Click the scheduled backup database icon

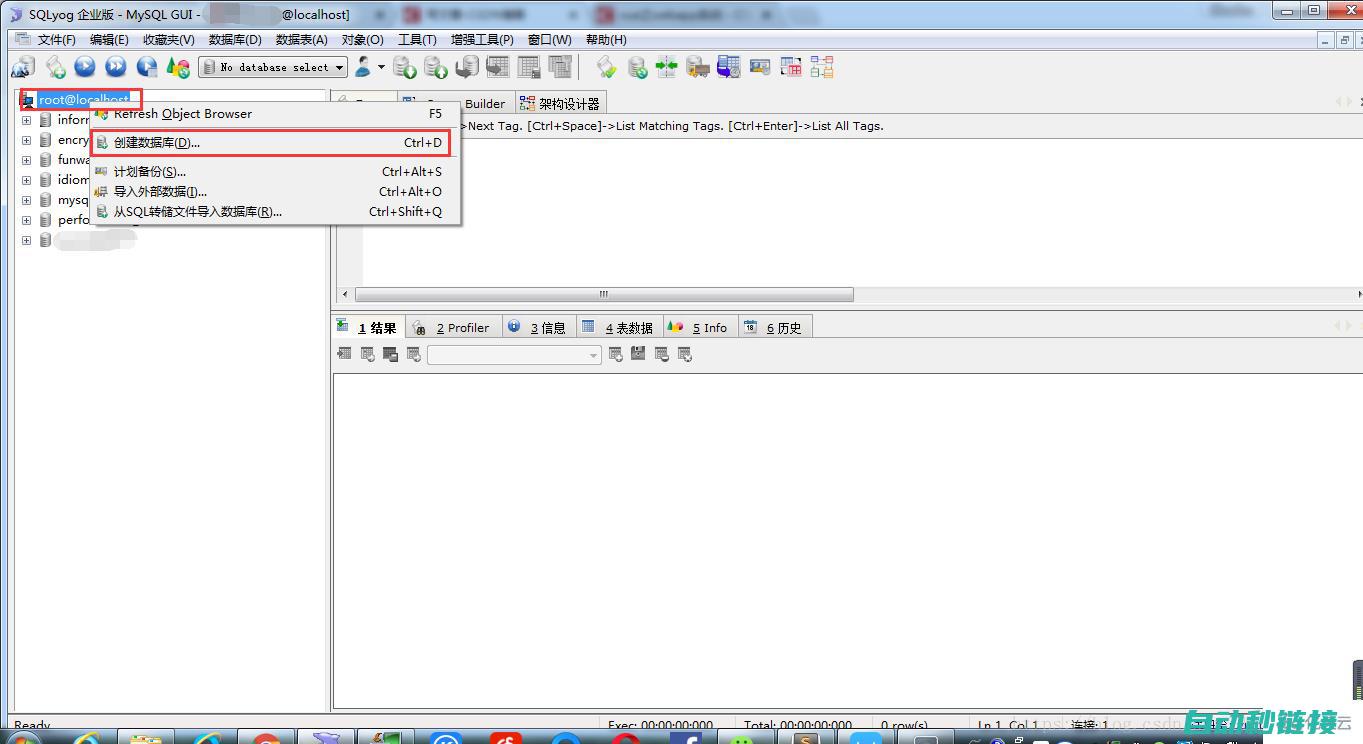click(729, 67)
